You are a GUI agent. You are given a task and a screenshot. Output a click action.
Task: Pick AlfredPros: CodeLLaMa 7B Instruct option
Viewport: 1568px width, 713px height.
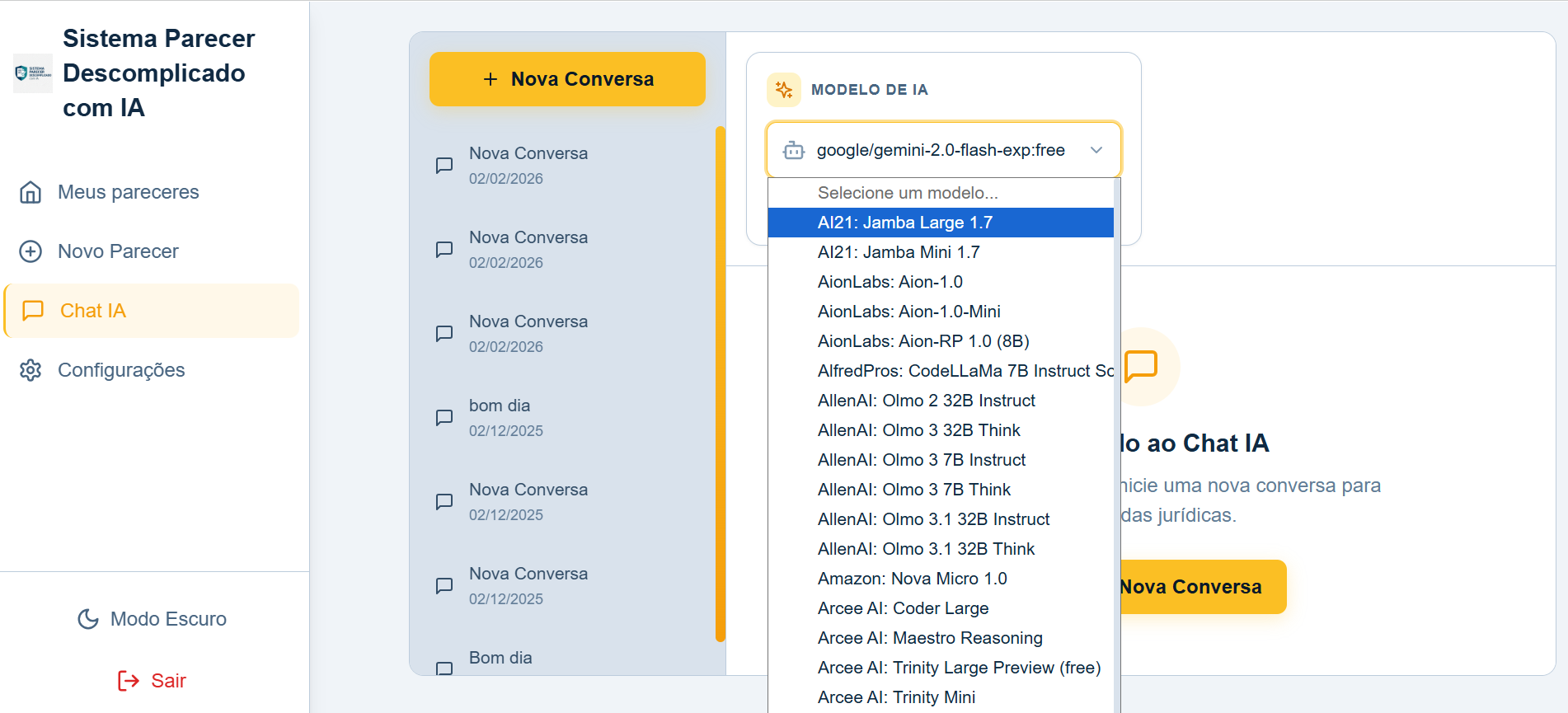pyautogui.click(x=941, y=371)
